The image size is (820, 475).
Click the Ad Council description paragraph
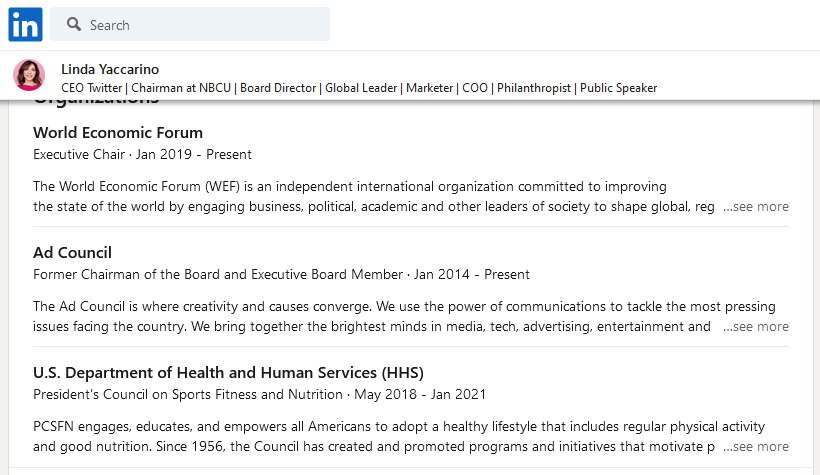[404, 316]
